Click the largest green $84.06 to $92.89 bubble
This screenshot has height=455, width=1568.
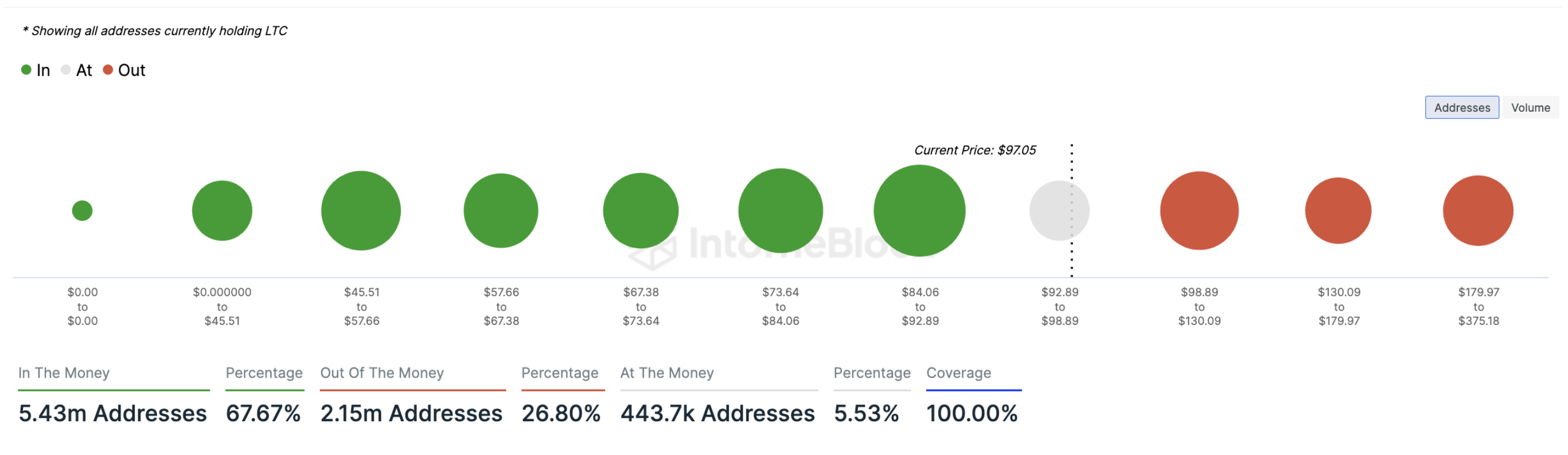(919, 211)
